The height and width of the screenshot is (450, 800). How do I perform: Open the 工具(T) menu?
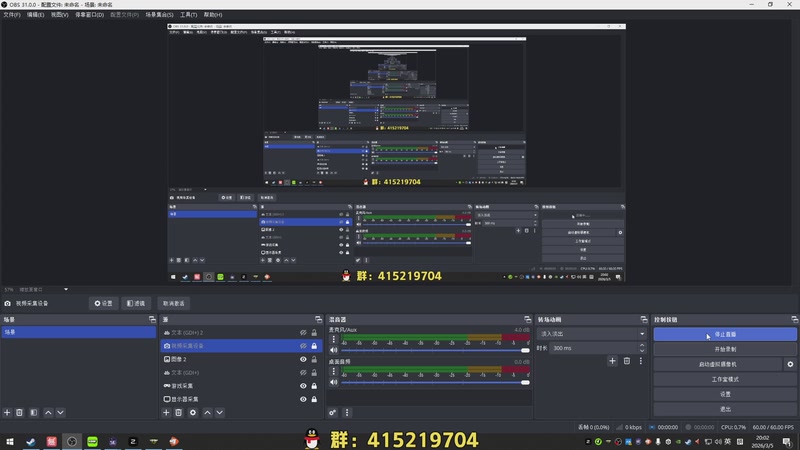click(x=188, y=15)
